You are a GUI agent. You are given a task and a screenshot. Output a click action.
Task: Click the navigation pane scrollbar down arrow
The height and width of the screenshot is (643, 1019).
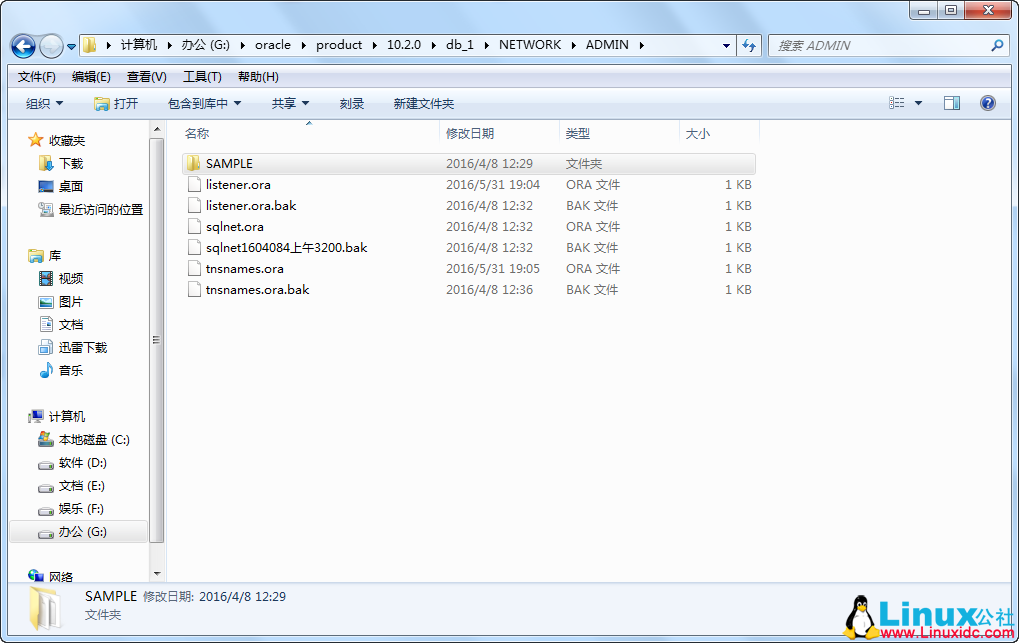tap(157, 573)
